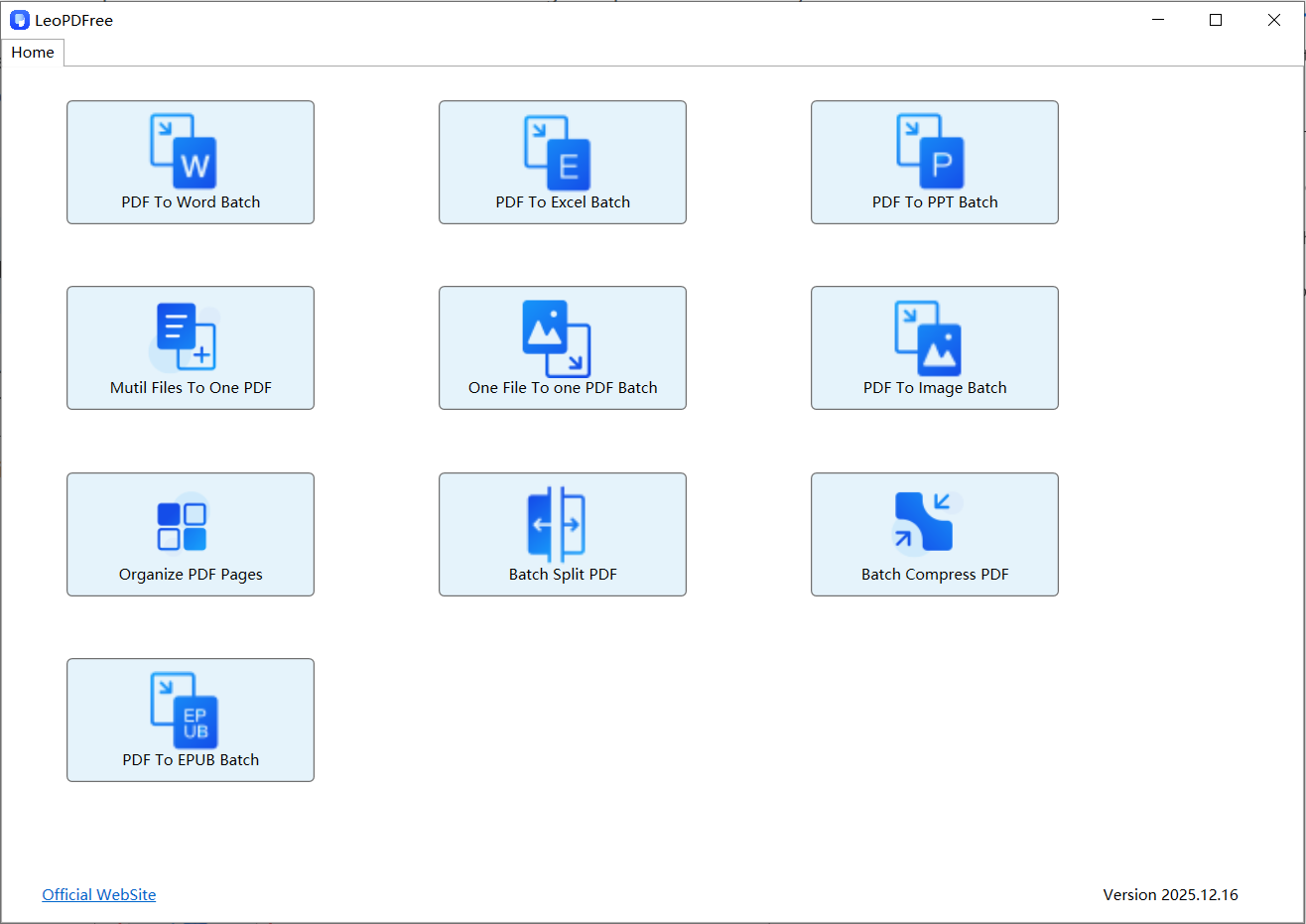The height and width of the screenshot is (924, 1306).
Task: Click the PDF To Word Batch text label
Action: [190, 201]
